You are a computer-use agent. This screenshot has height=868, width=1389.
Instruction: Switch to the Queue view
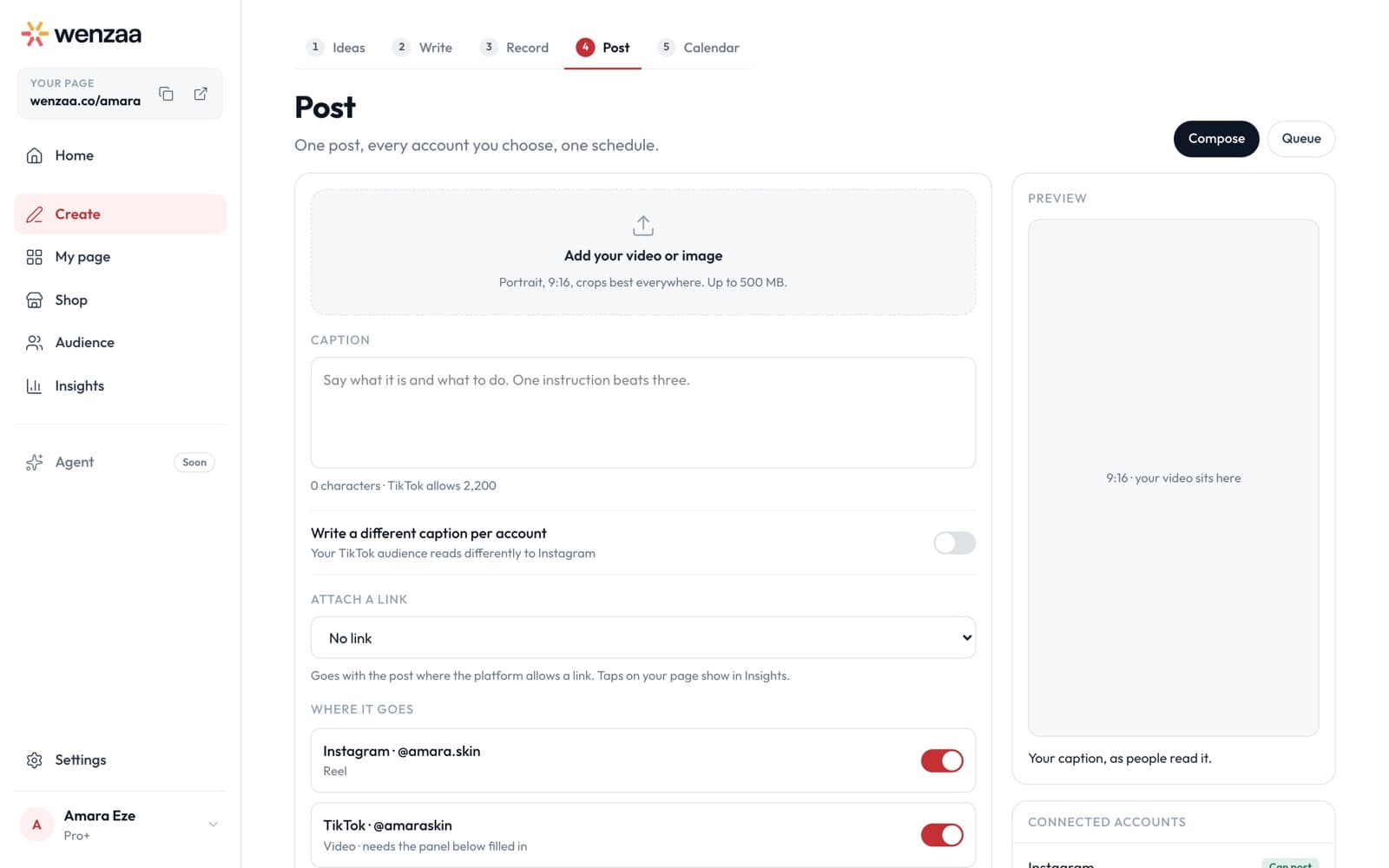pyautogui.click(x=1300, y=139)
